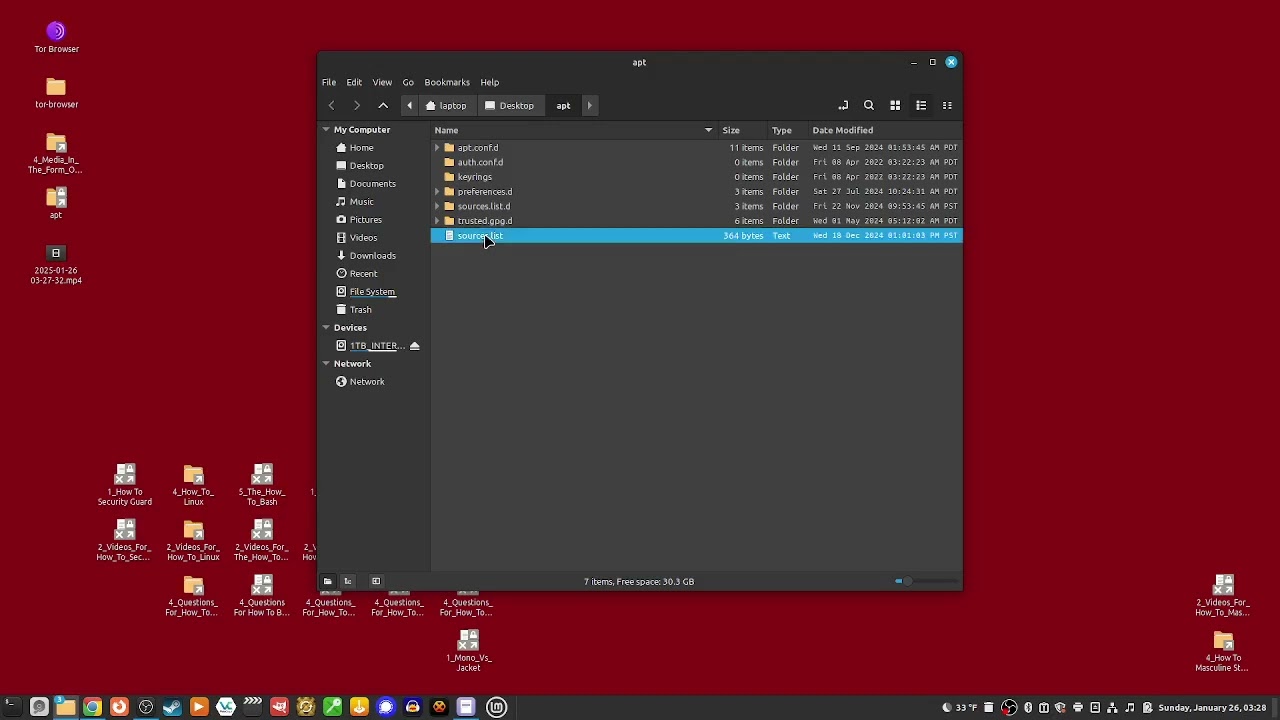Go to Desktop in the path bar
1280x720 pixels.
[x=510, y=105]
